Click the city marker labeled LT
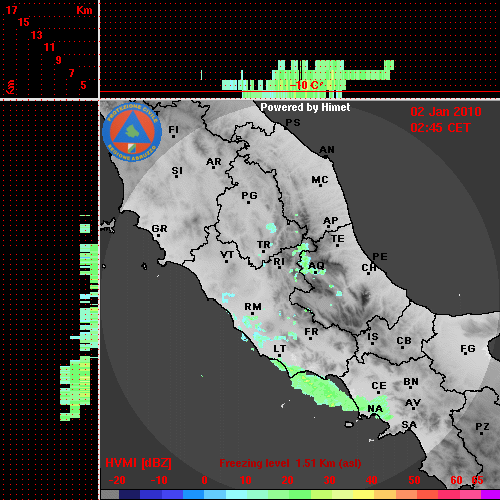The image size is (500, 500). click(x=279, y=350)
